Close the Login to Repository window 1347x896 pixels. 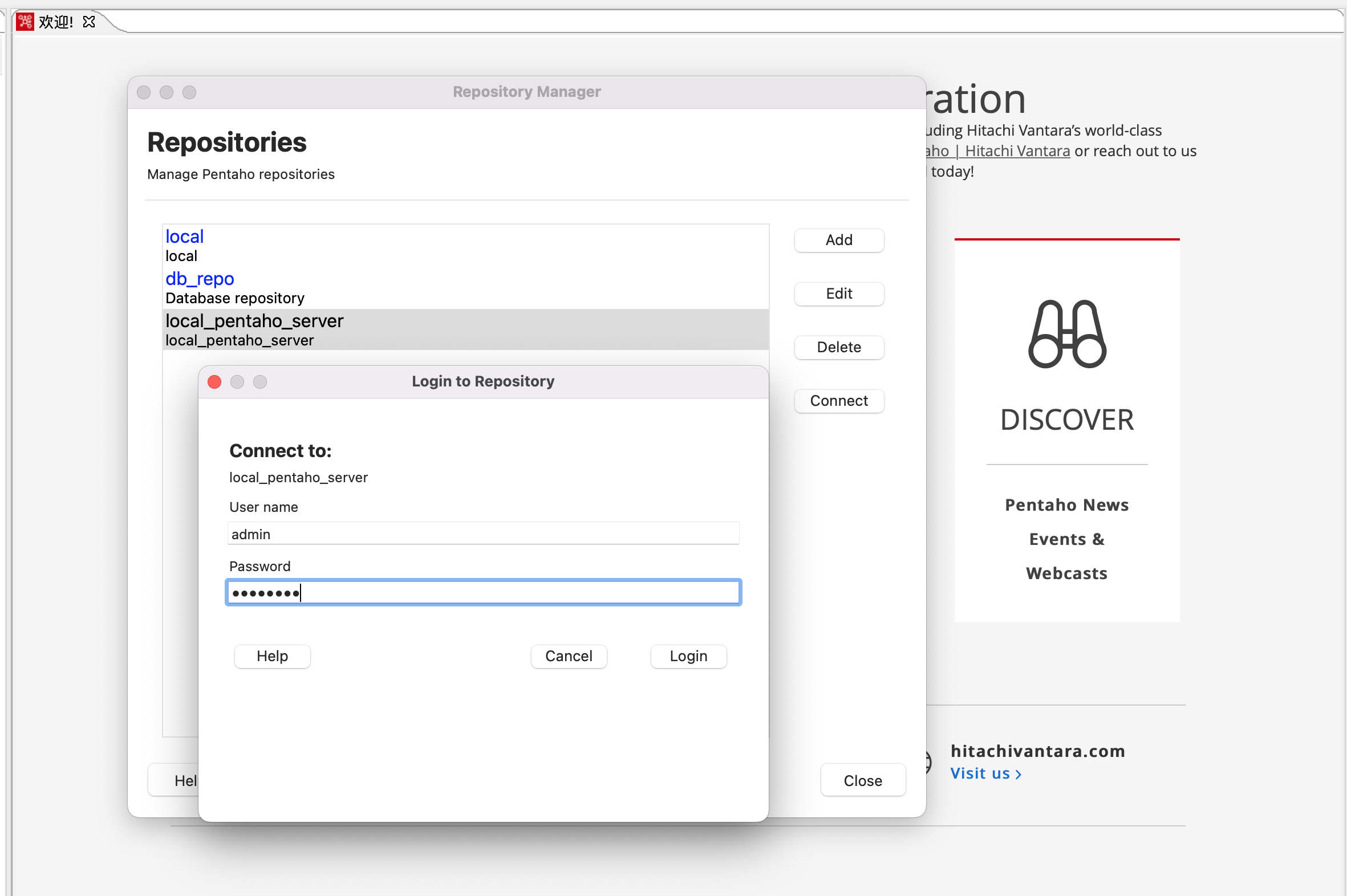214,382
